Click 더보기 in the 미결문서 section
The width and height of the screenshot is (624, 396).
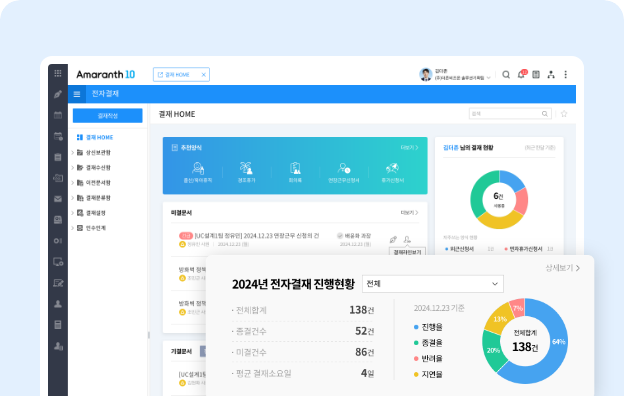point(409,213)
